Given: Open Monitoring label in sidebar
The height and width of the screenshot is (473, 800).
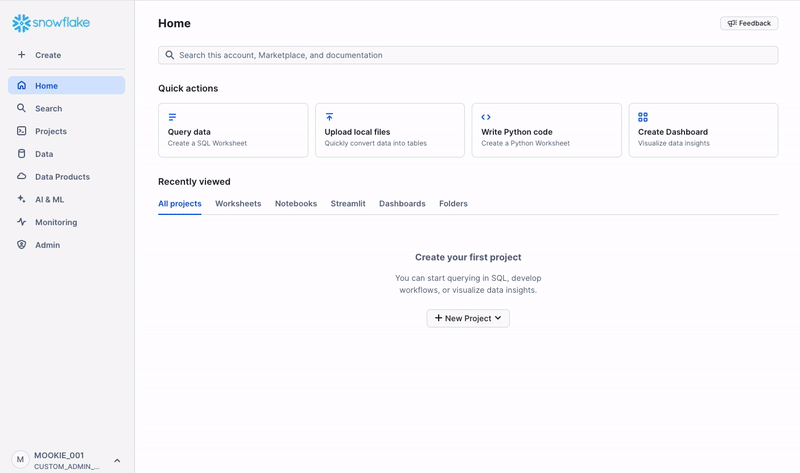Looking at the screenshot, I should (x=56, y=222).
